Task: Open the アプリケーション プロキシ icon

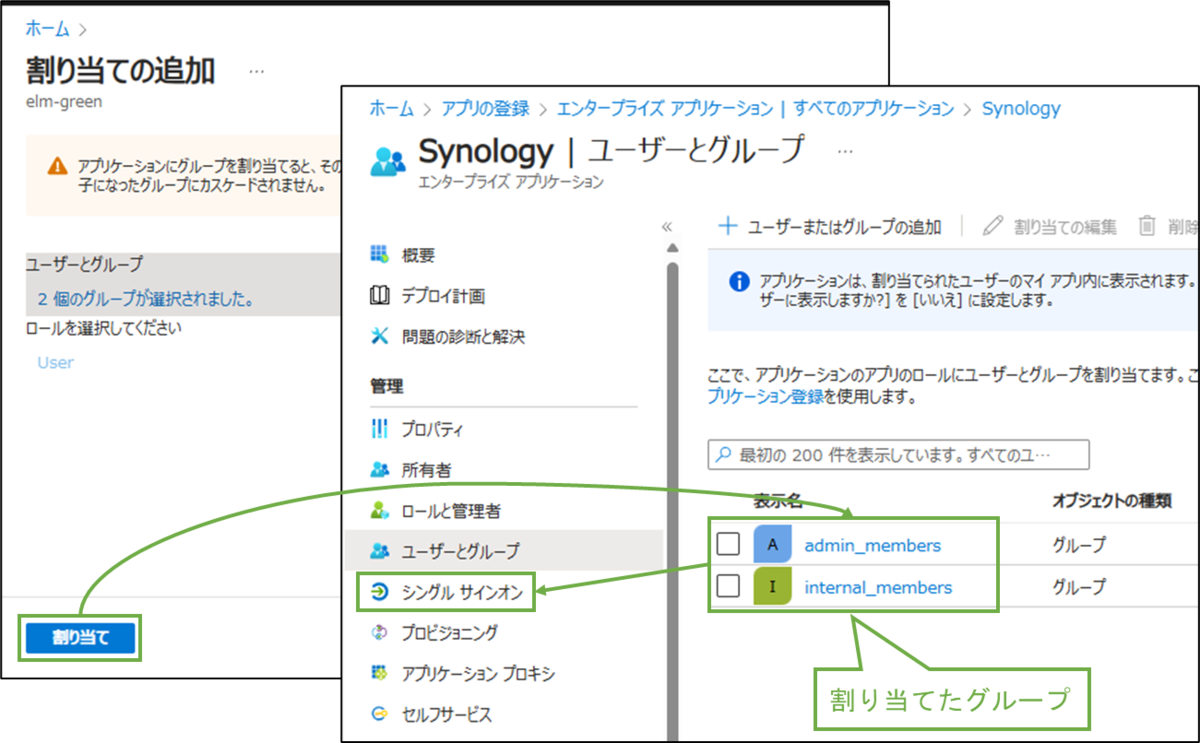Action: point(379,673)
